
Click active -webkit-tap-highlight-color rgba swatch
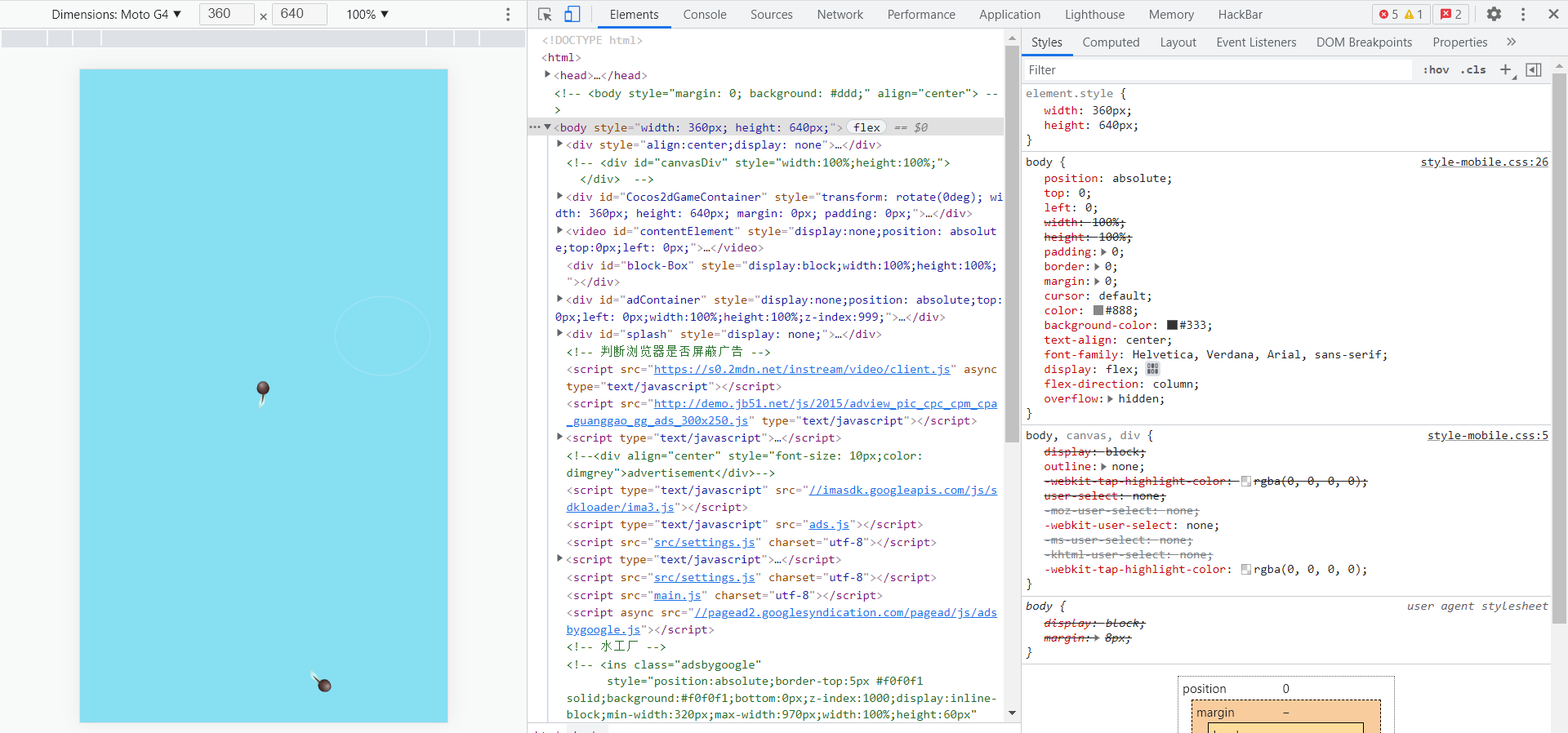point(1246,570)
